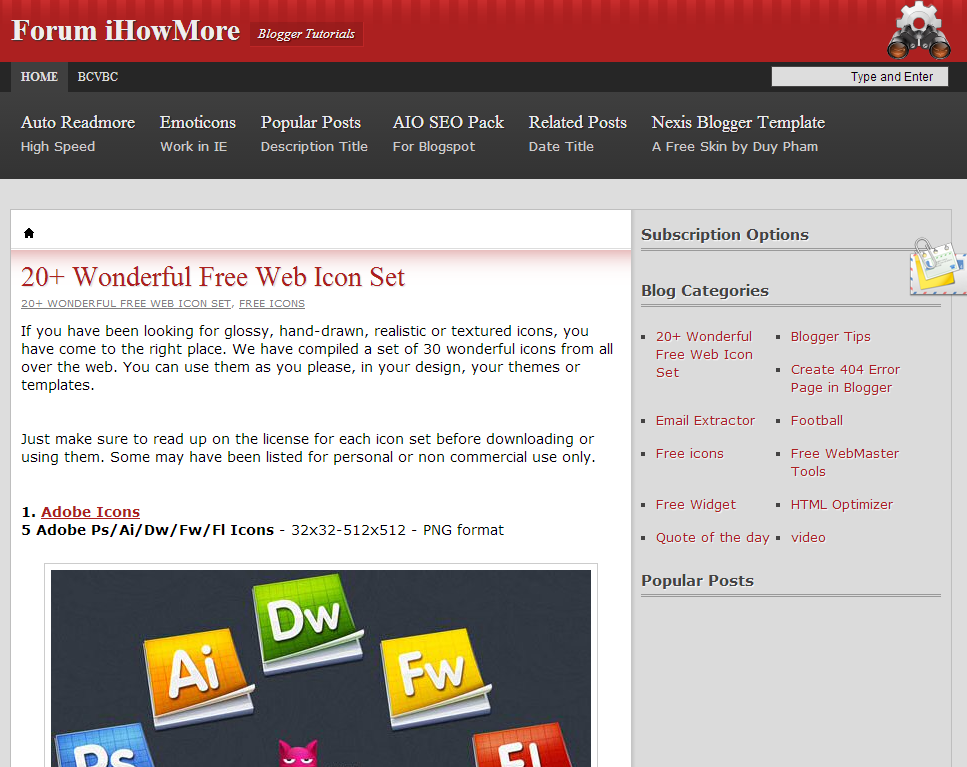The image size is (967, 767).
Task: Open the Quote of the day category
Action: [x=712, y=538]
